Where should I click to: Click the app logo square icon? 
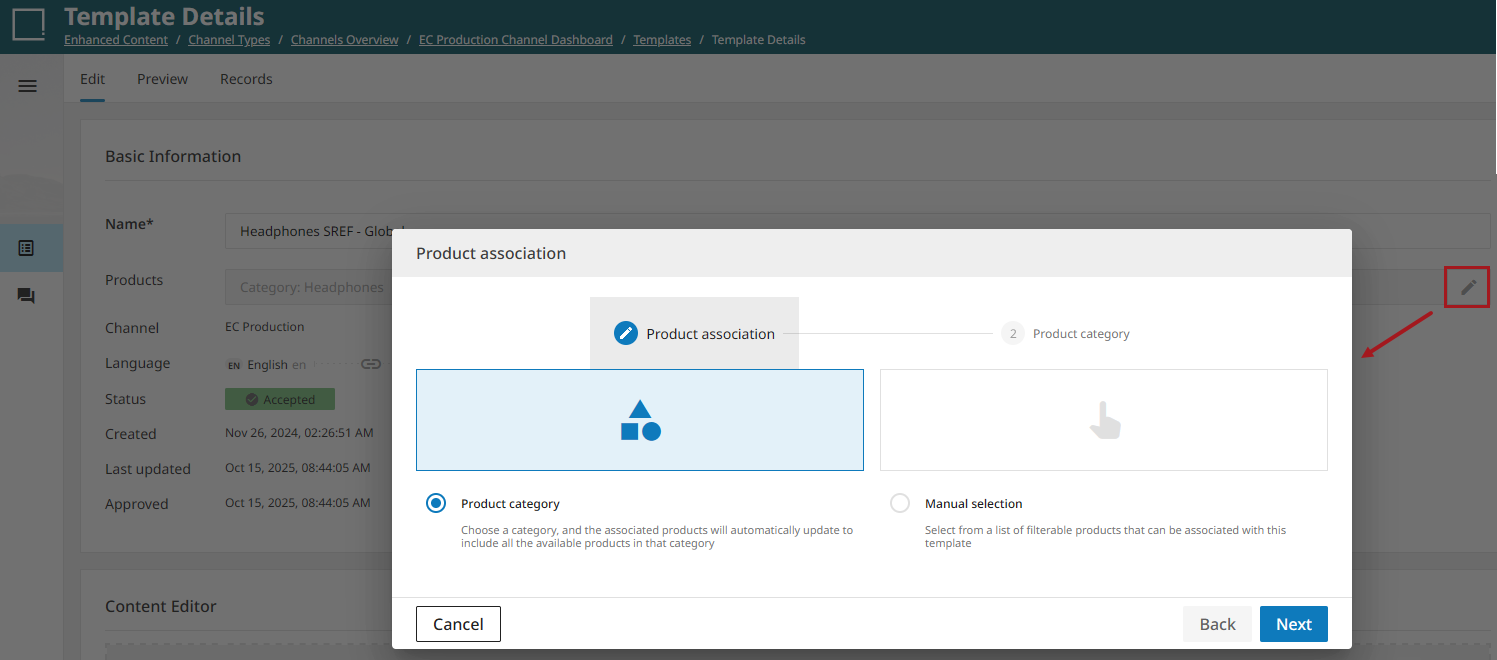point(29,24)
